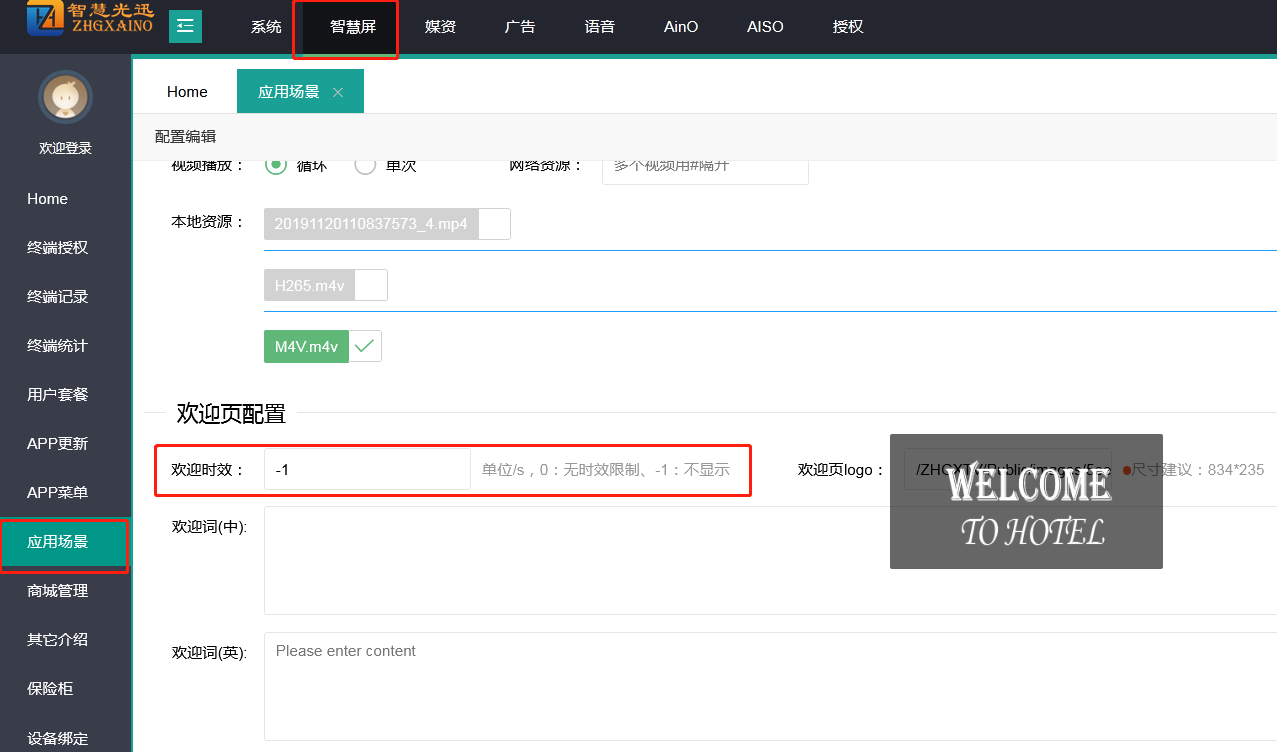Open the 媒资 top menu
Screen dimensions: 1277x752
point(440,27)
